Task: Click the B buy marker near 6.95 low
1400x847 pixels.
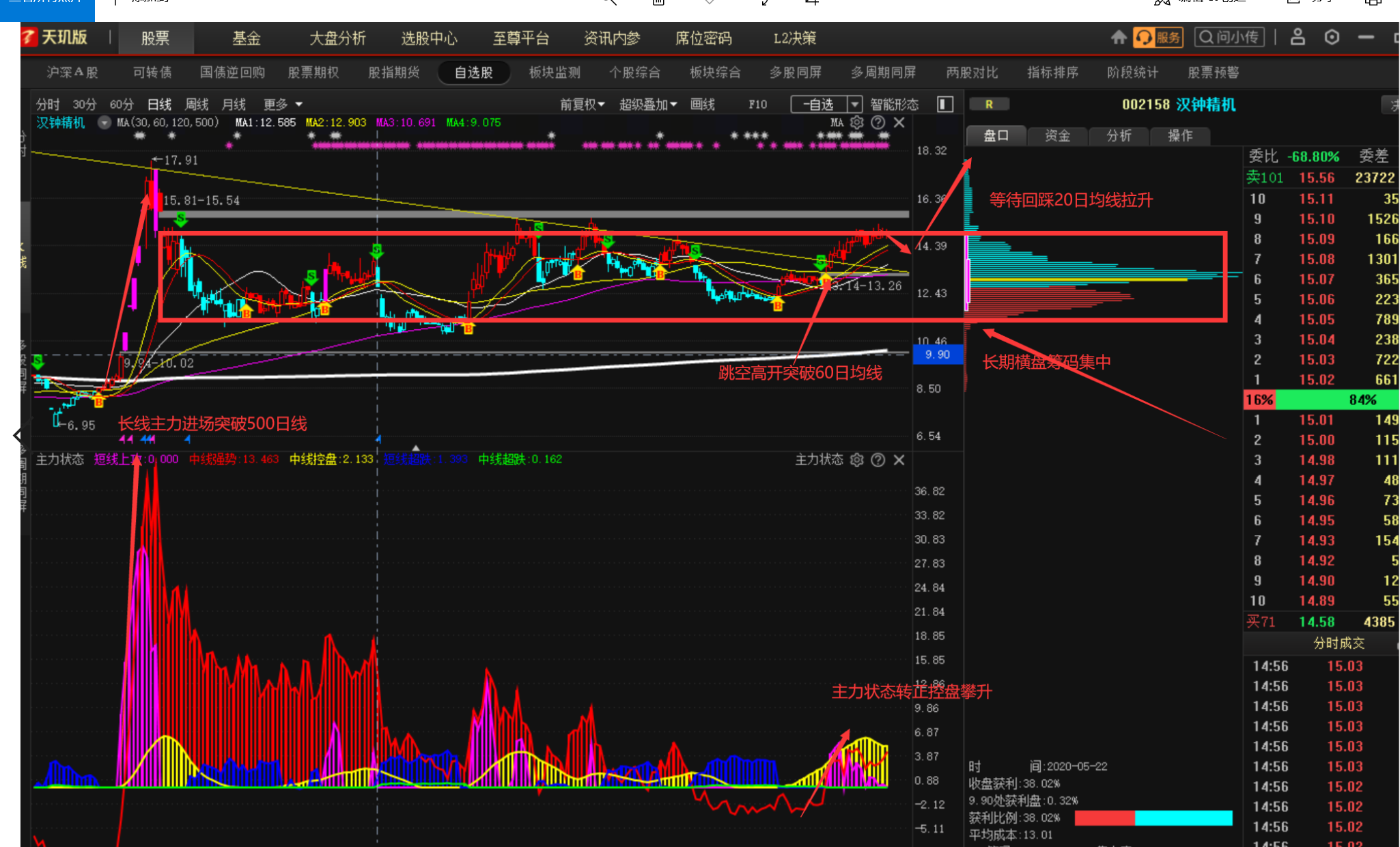Action: [x=98, y=402]
